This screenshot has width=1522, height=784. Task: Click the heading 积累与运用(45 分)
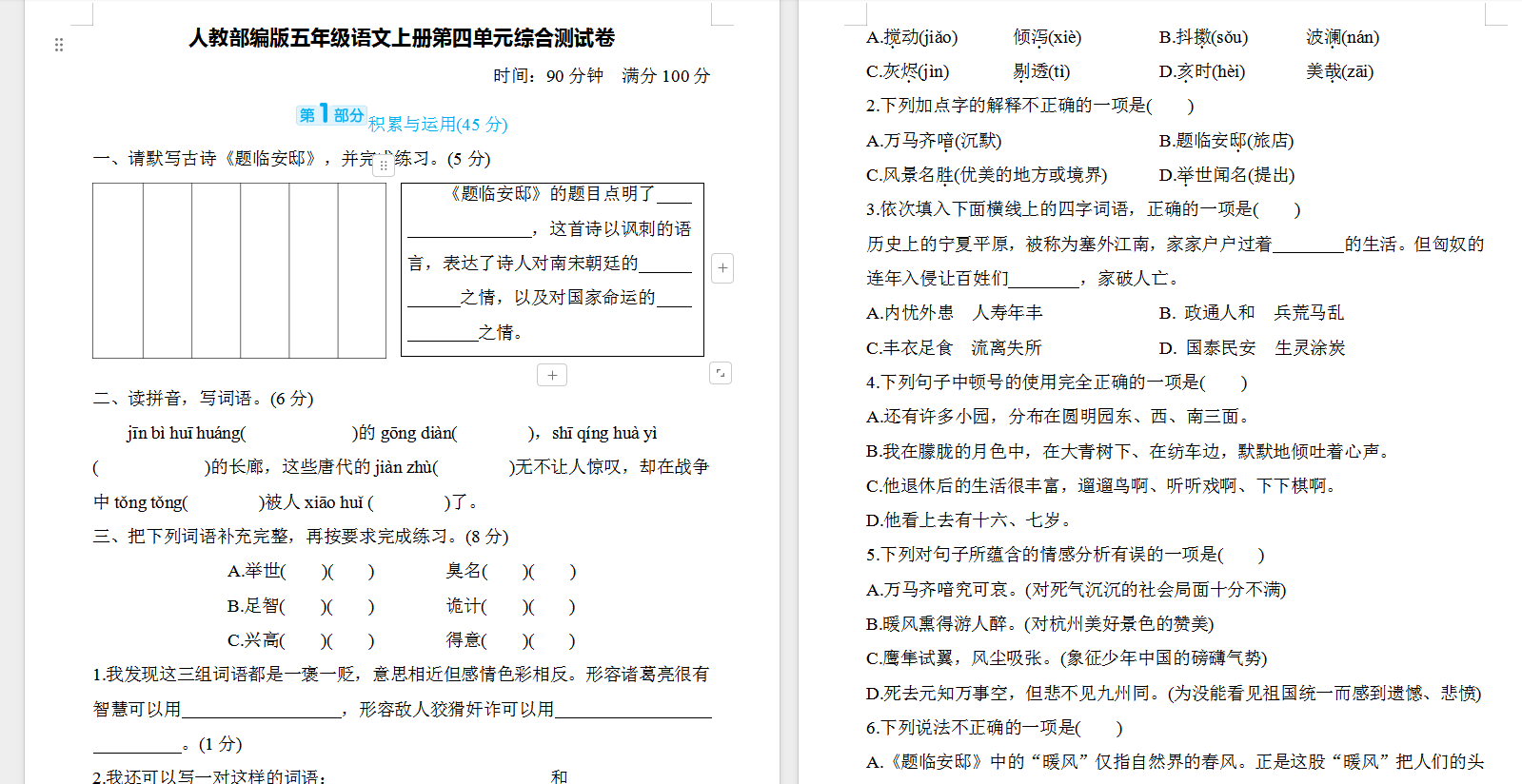pos(438,124)
